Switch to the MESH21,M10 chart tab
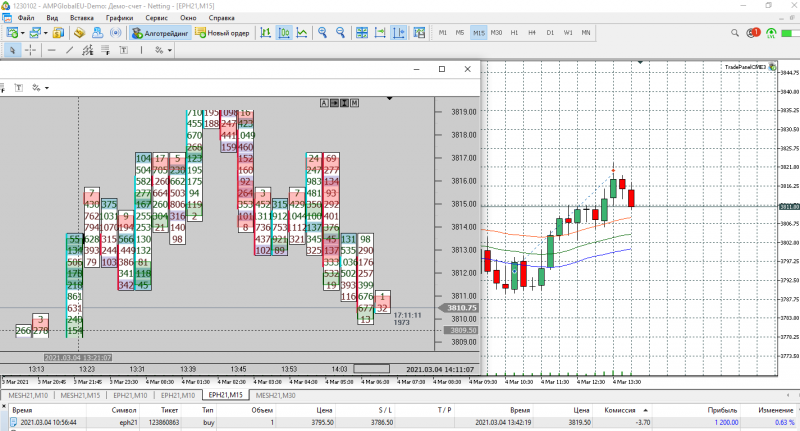Screen dimensions: 800x431 coord(28,395)
